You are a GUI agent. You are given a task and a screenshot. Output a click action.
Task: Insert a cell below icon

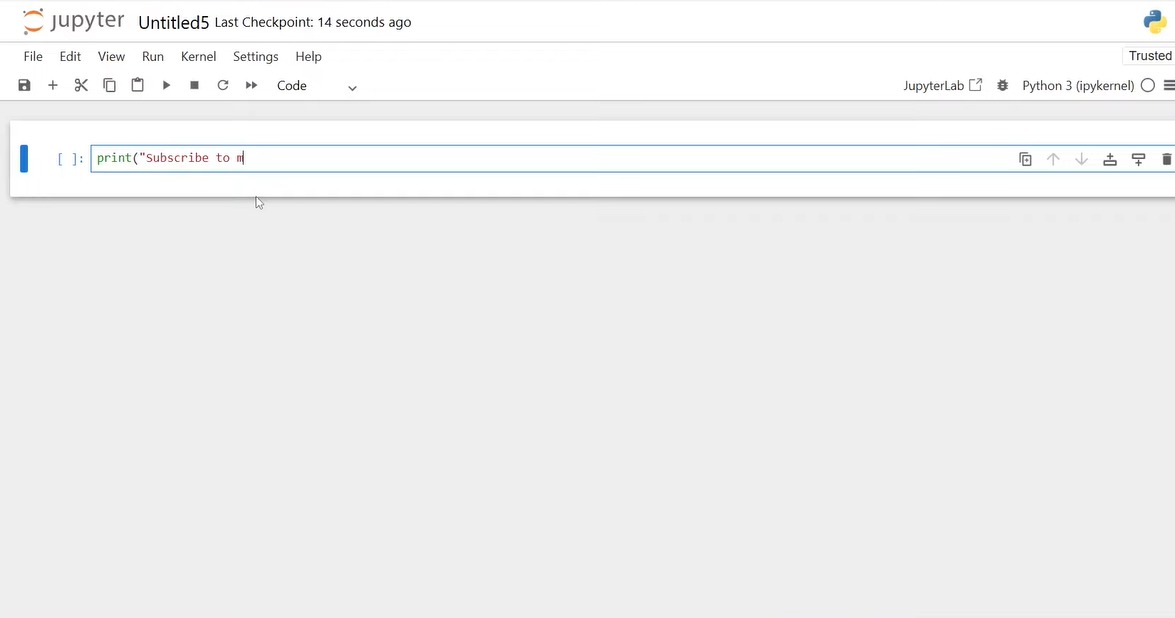pyautogui.click(x=1138, y=159)
